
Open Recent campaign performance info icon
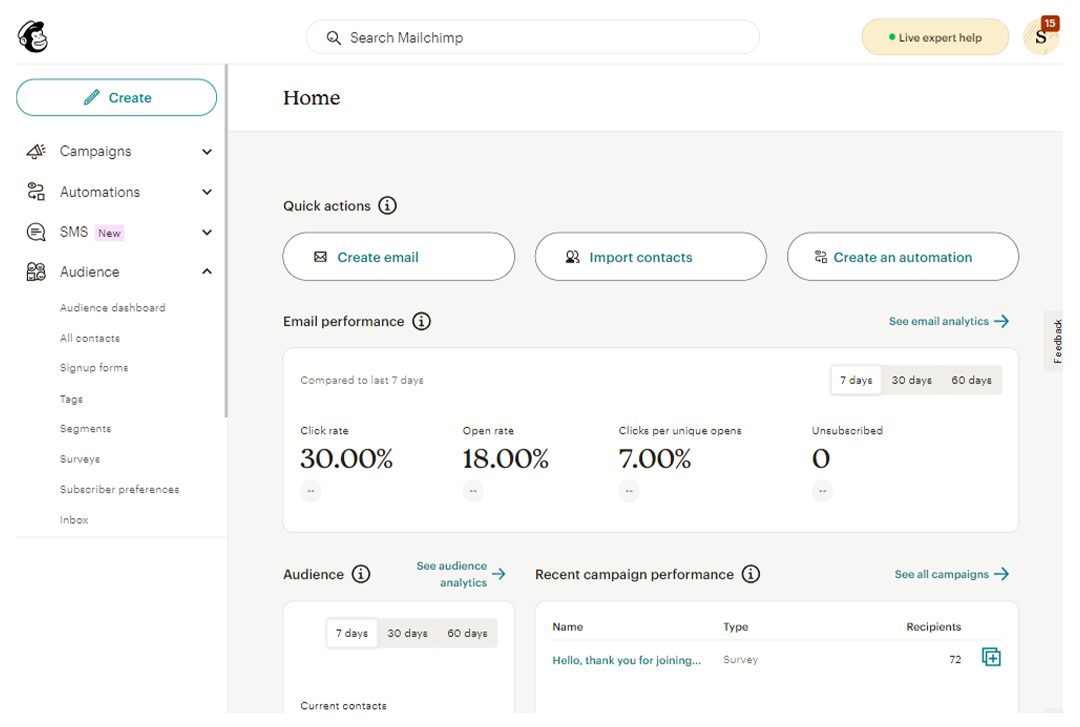point(751,574)
